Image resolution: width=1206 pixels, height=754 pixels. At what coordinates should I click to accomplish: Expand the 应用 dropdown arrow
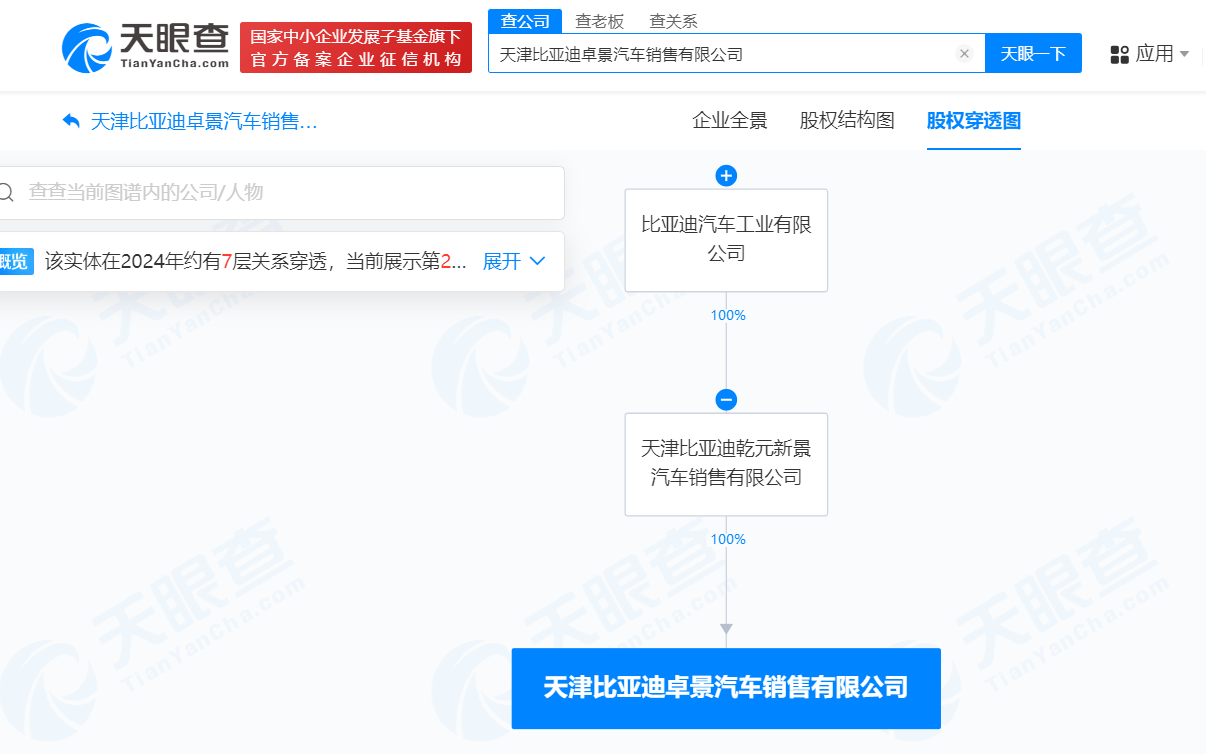(x=1184, y=54)
